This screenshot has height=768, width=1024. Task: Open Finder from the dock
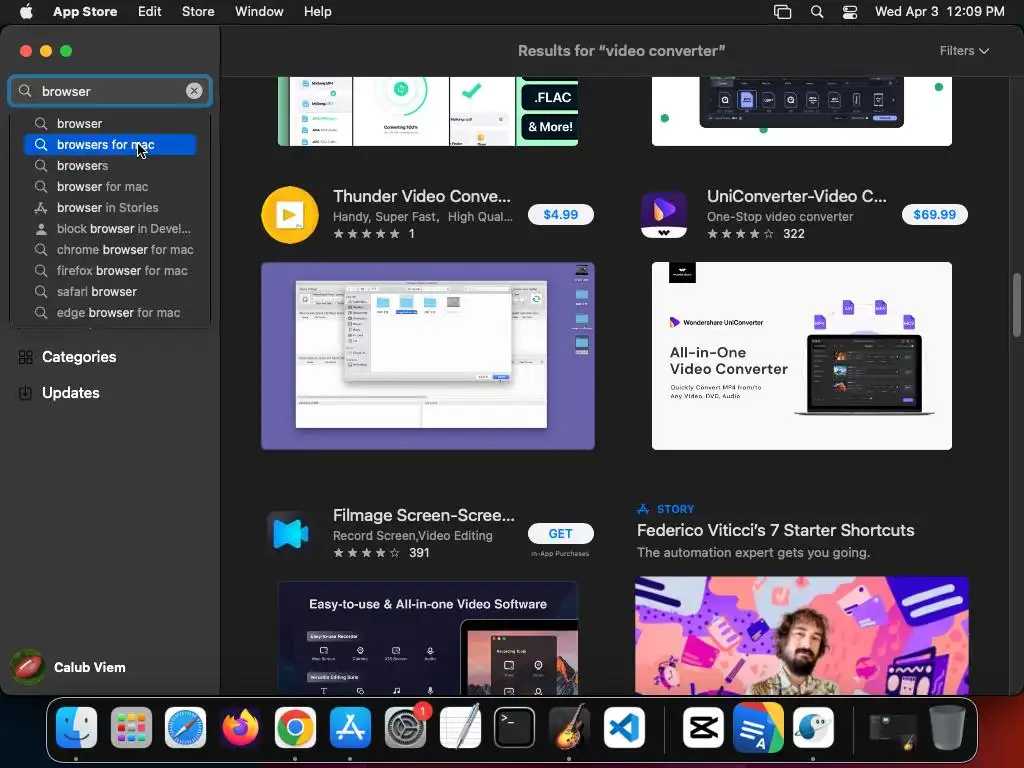click(76, 728)
